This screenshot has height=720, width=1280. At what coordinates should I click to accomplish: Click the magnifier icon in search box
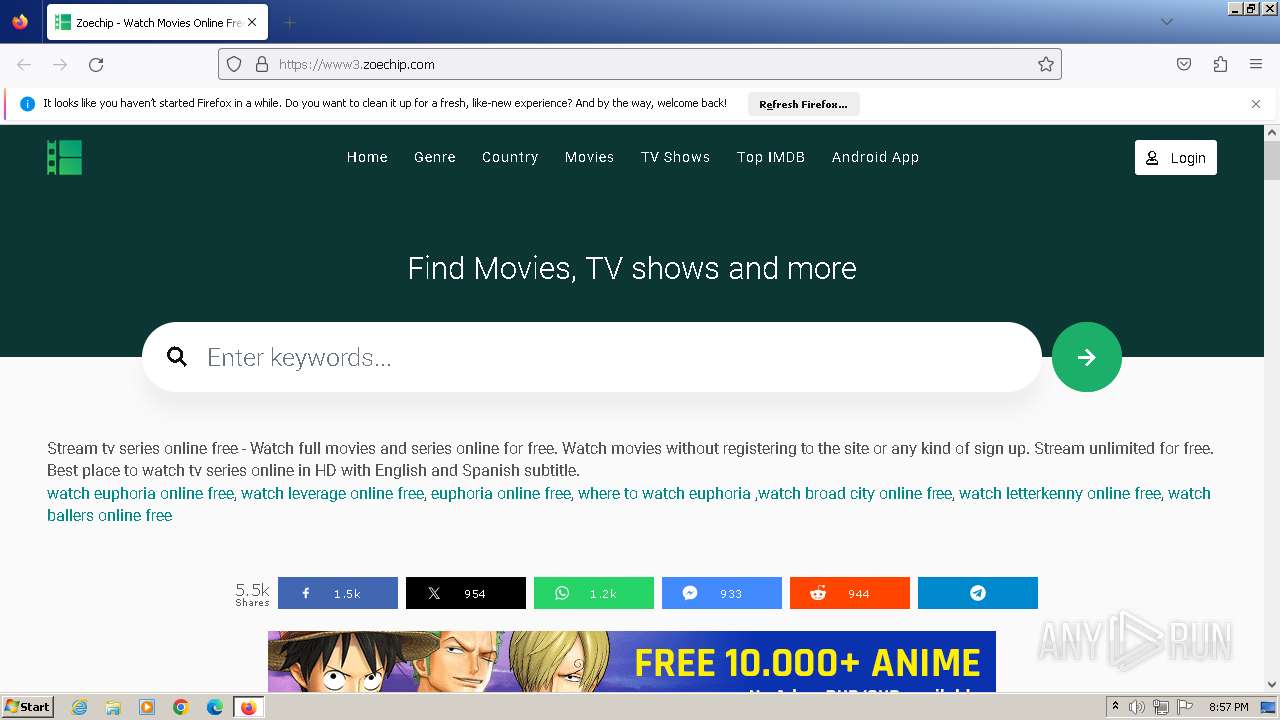pyautogui.click(x=177, y=357)
